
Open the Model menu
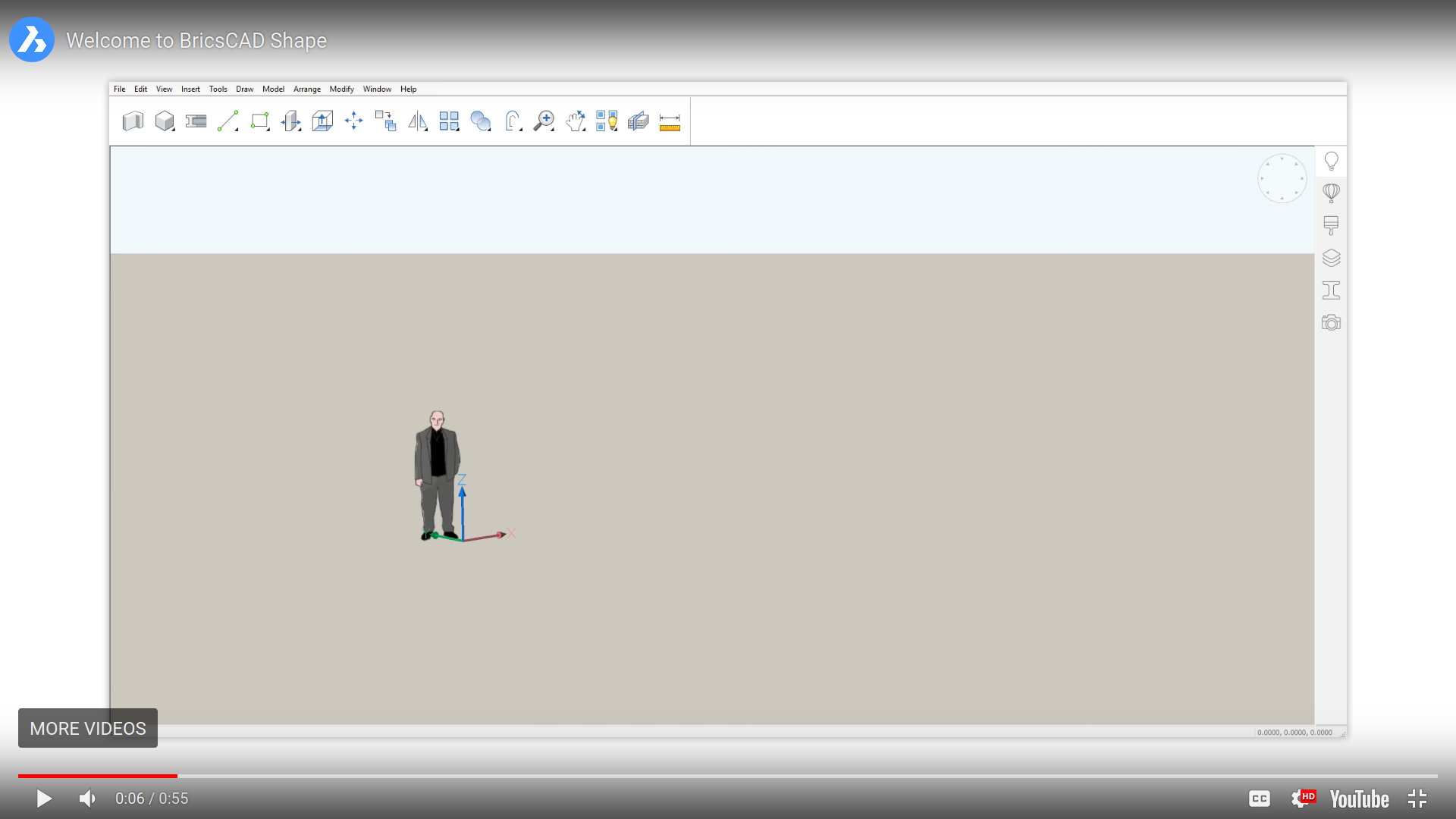point(273,89)
